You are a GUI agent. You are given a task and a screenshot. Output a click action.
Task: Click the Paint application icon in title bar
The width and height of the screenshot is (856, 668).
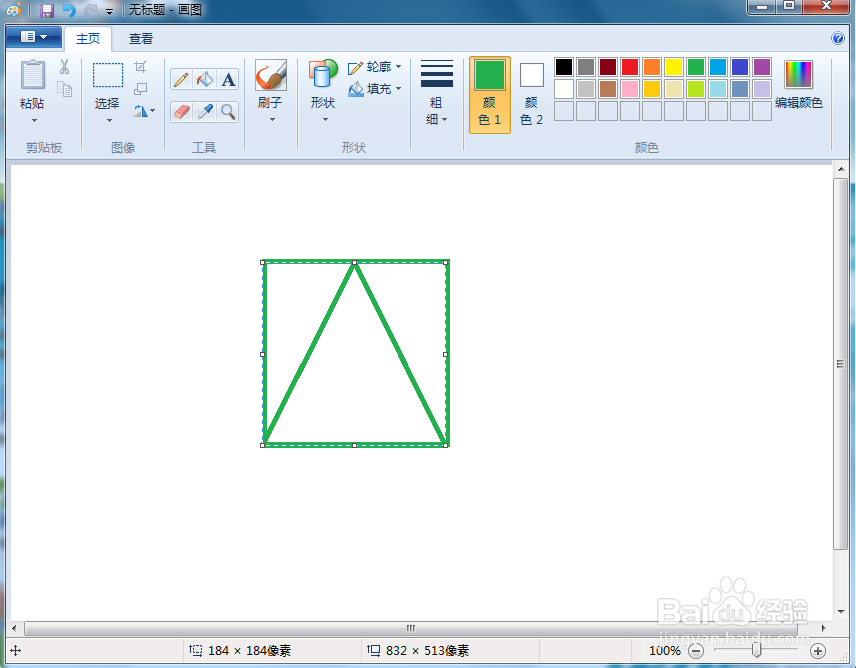tap(14, 10)
